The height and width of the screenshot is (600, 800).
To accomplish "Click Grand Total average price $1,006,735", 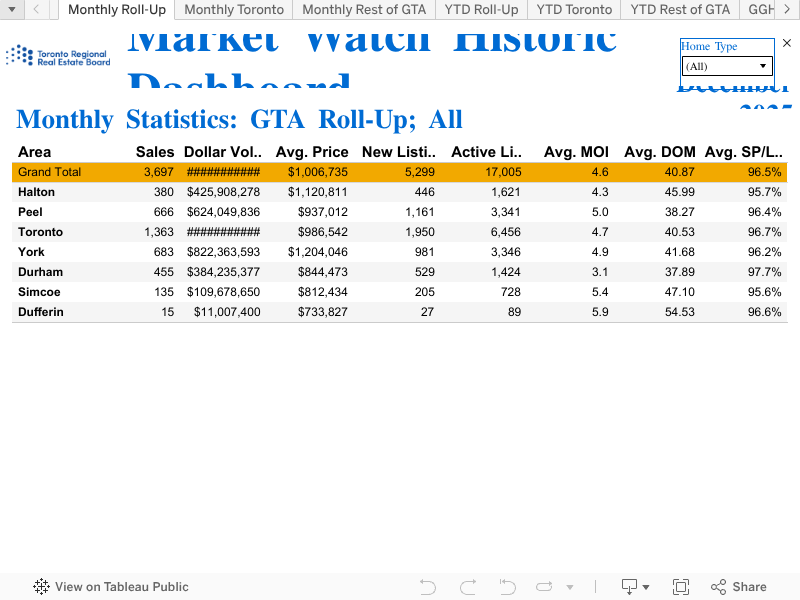I will [318, 172].
